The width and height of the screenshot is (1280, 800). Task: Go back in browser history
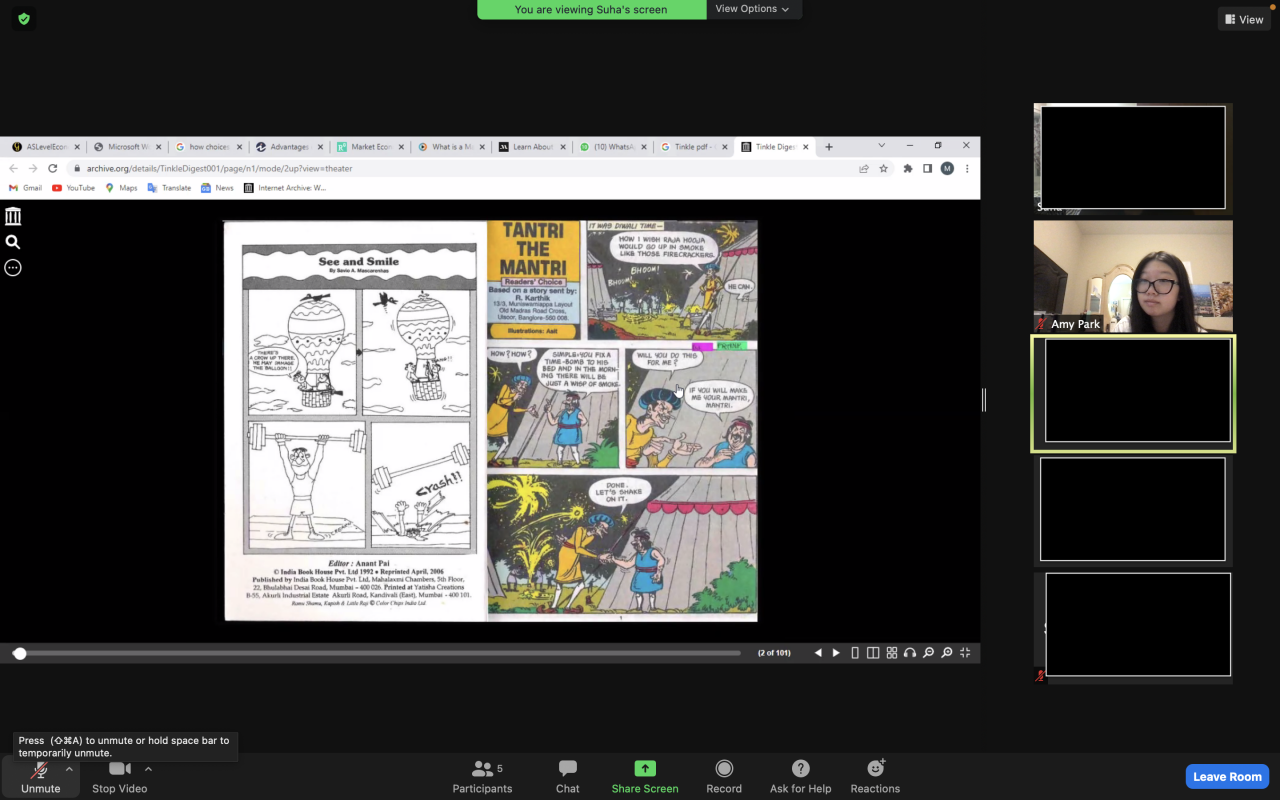[14, 168]
